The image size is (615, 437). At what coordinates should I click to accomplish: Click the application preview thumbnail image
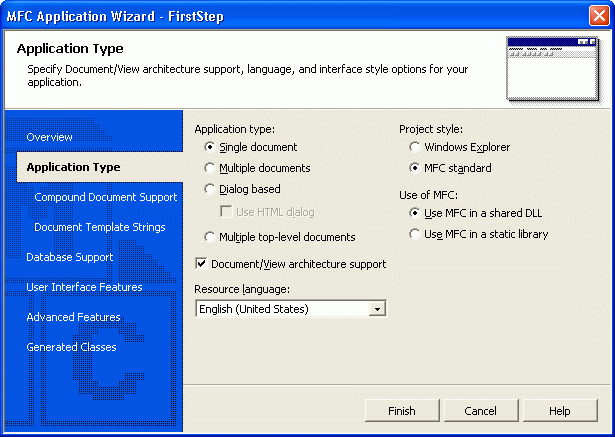(551, 68)
